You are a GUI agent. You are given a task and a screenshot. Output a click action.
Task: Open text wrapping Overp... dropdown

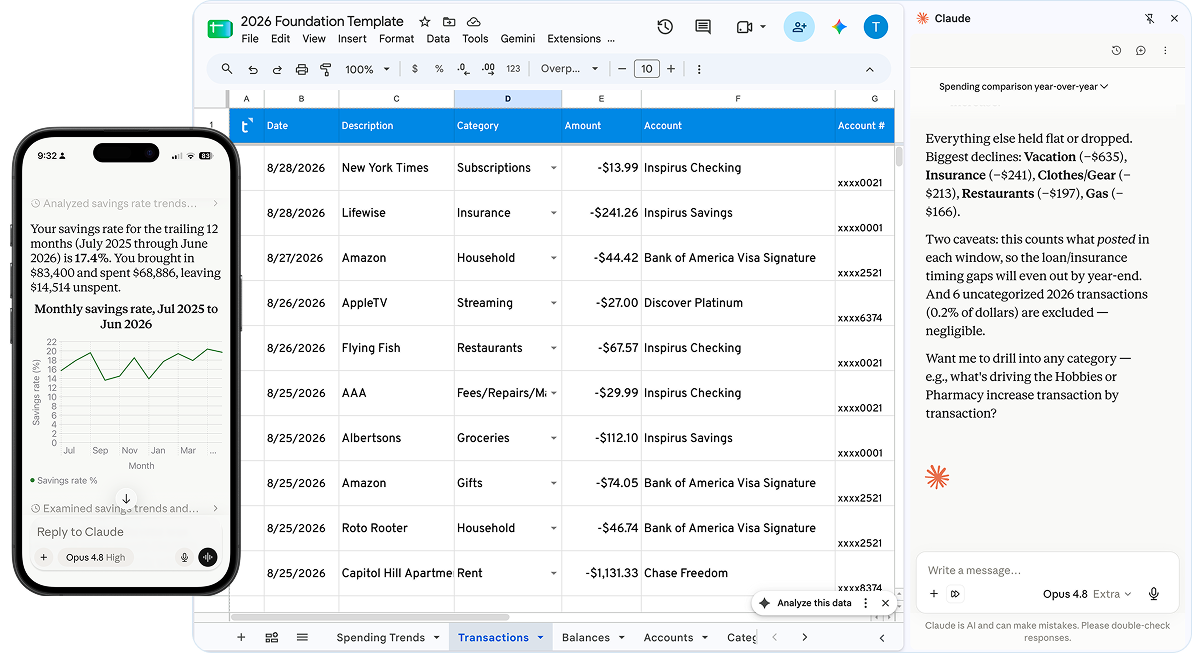click(569, 69)
